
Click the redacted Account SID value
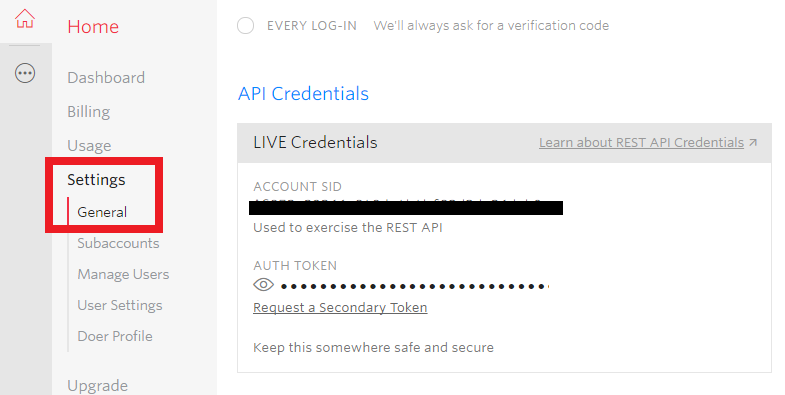click(406, 207)
